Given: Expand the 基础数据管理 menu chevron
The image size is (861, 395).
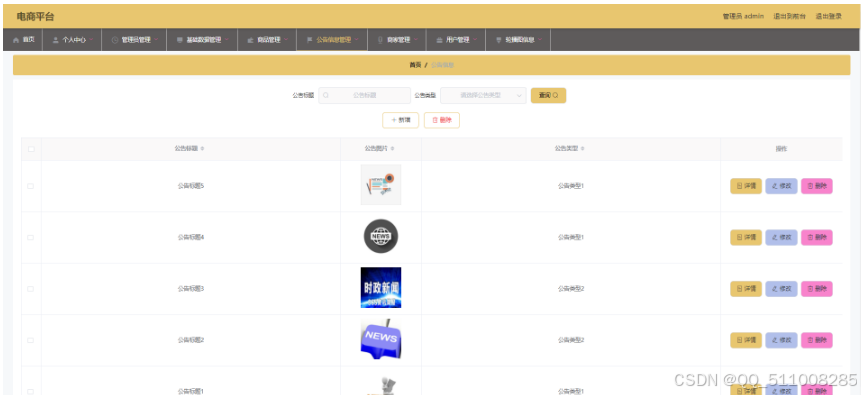Looking at the screenshot, I should pyautogui.click(x=227, y=40).
